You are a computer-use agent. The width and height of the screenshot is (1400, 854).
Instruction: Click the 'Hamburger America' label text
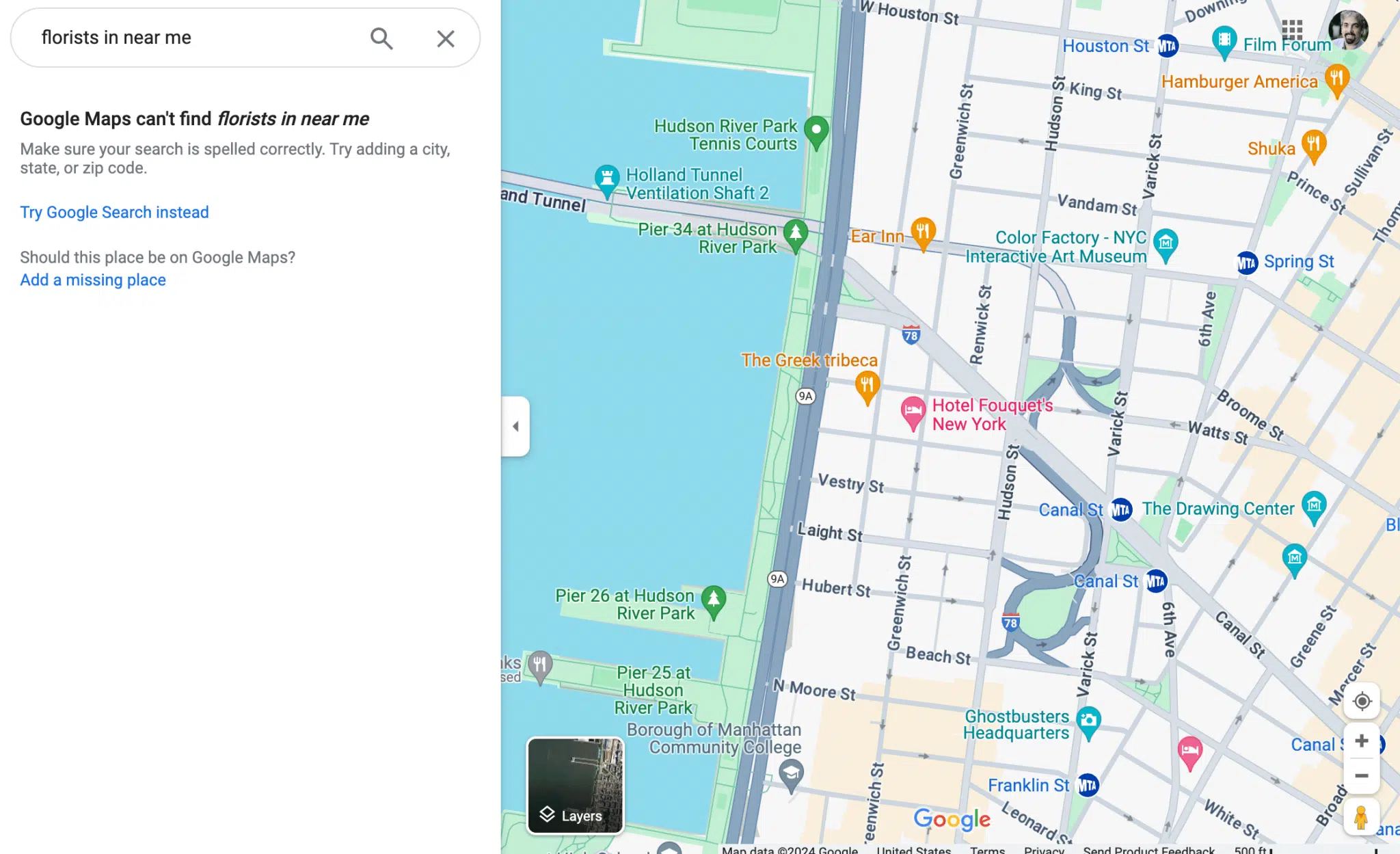1239,81
